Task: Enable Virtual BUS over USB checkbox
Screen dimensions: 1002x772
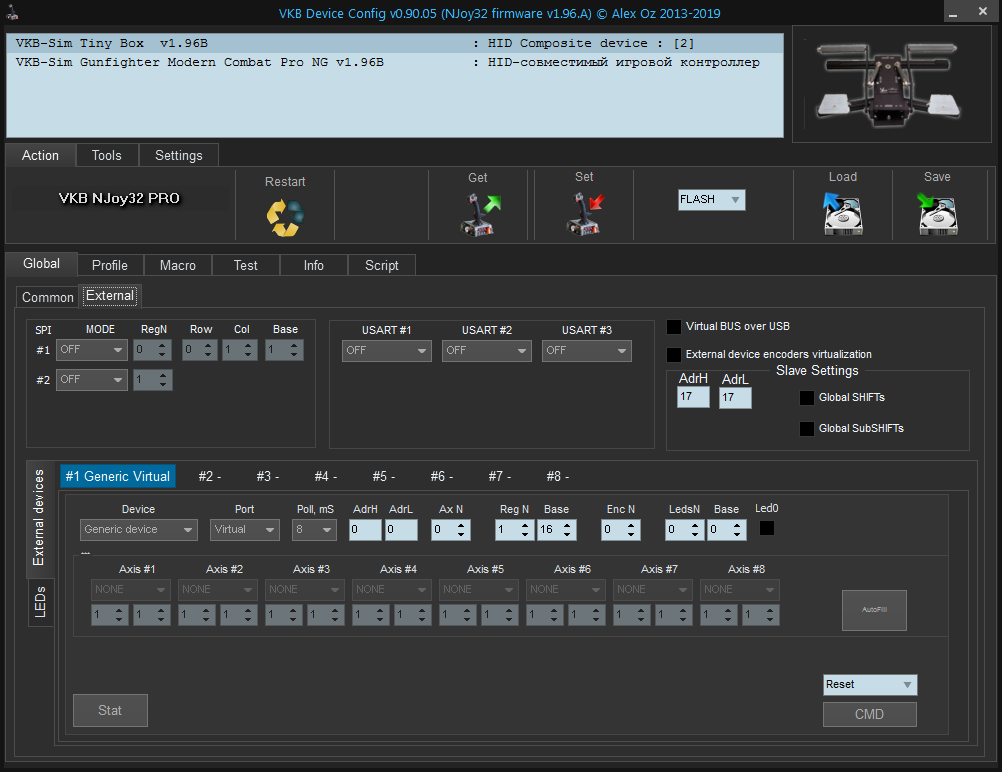Action: [674, 327]
